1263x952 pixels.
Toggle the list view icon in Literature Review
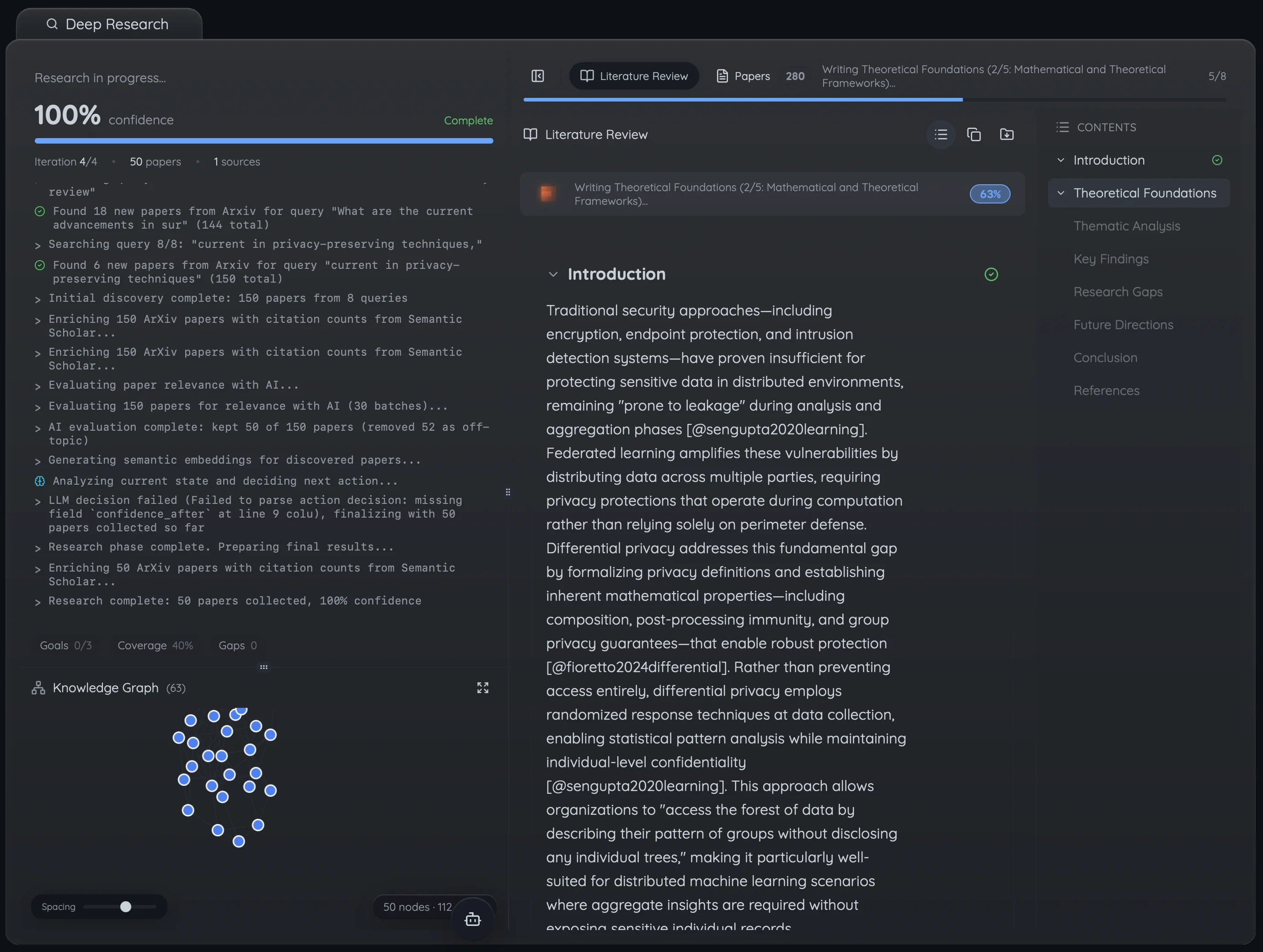pos(941,134)
